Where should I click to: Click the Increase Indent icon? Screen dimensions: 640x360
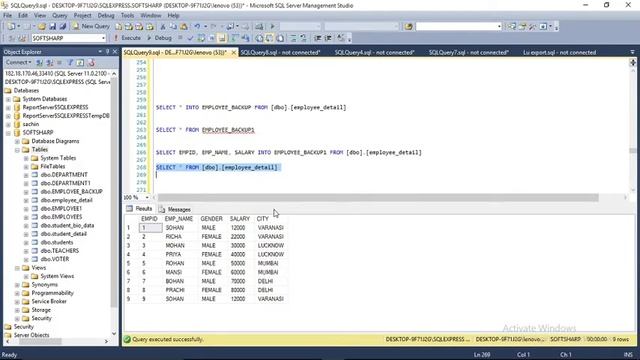[x=328, y=38]
